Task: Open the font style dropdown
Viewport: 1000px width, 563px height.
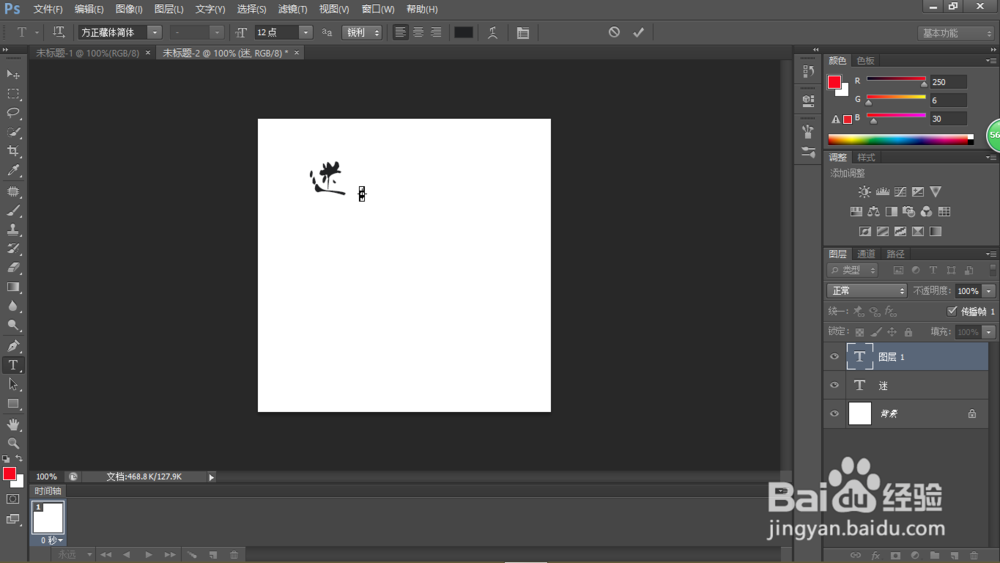Action: [217, 32]
